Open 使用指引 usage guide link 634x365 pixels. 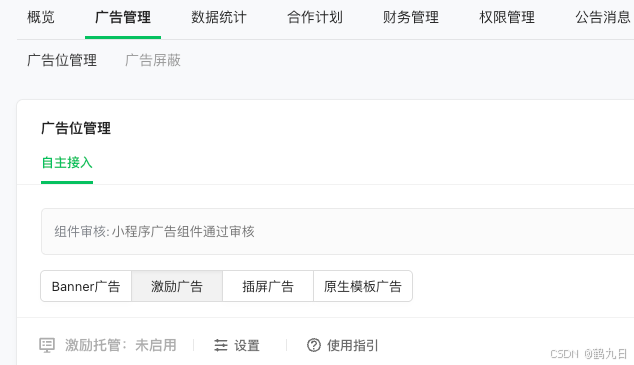(353, 346)
